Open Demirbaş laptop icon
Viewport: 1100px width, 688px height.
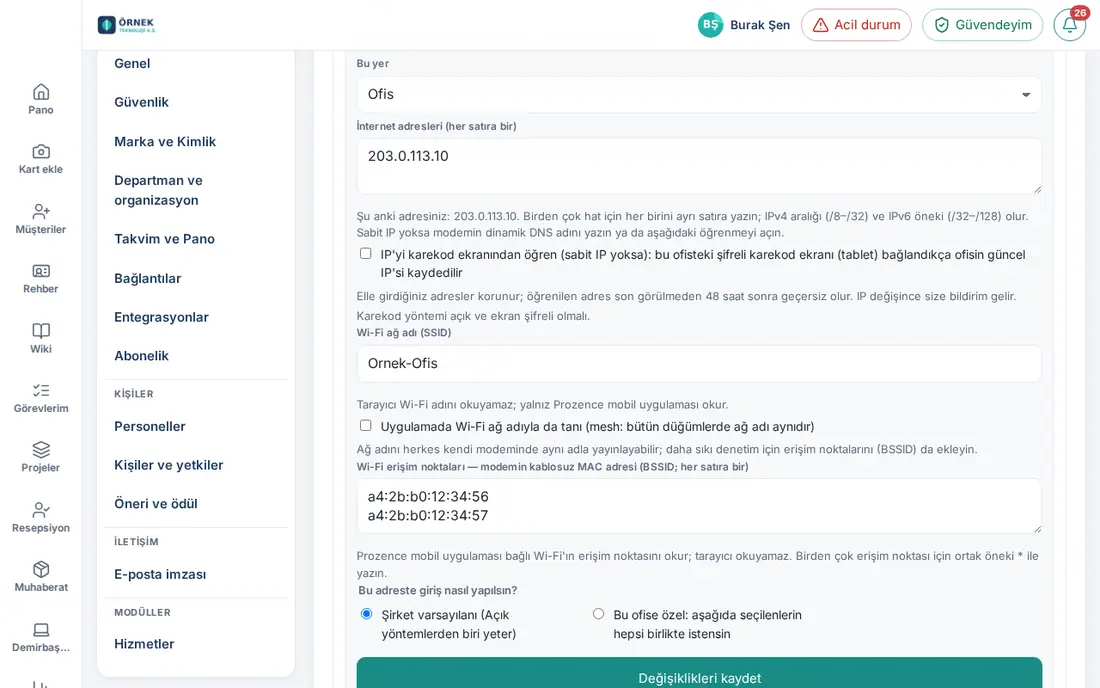coord(41,629)
